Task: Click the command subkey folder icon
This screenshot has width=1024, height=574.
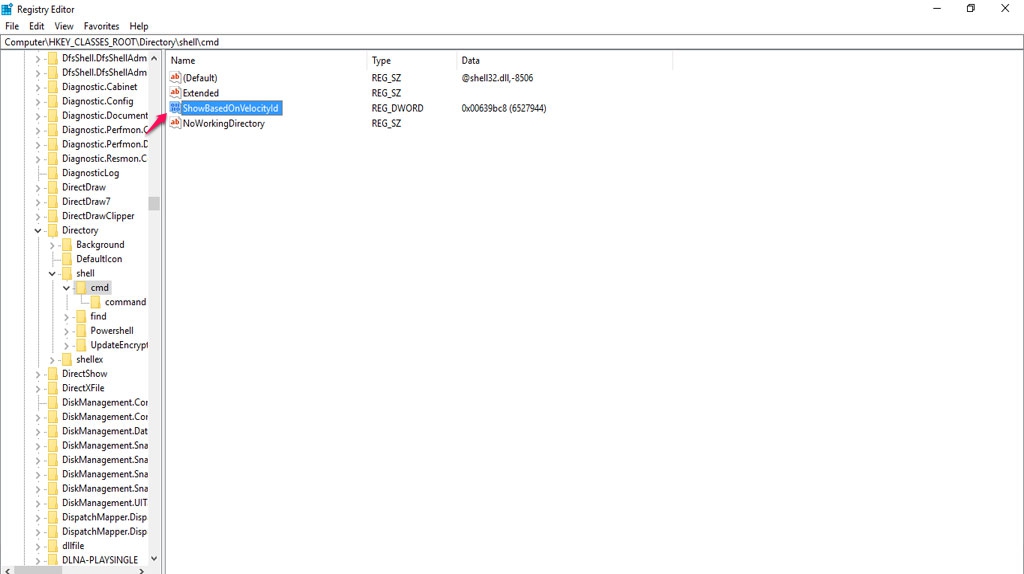Action: pos(95,302)
